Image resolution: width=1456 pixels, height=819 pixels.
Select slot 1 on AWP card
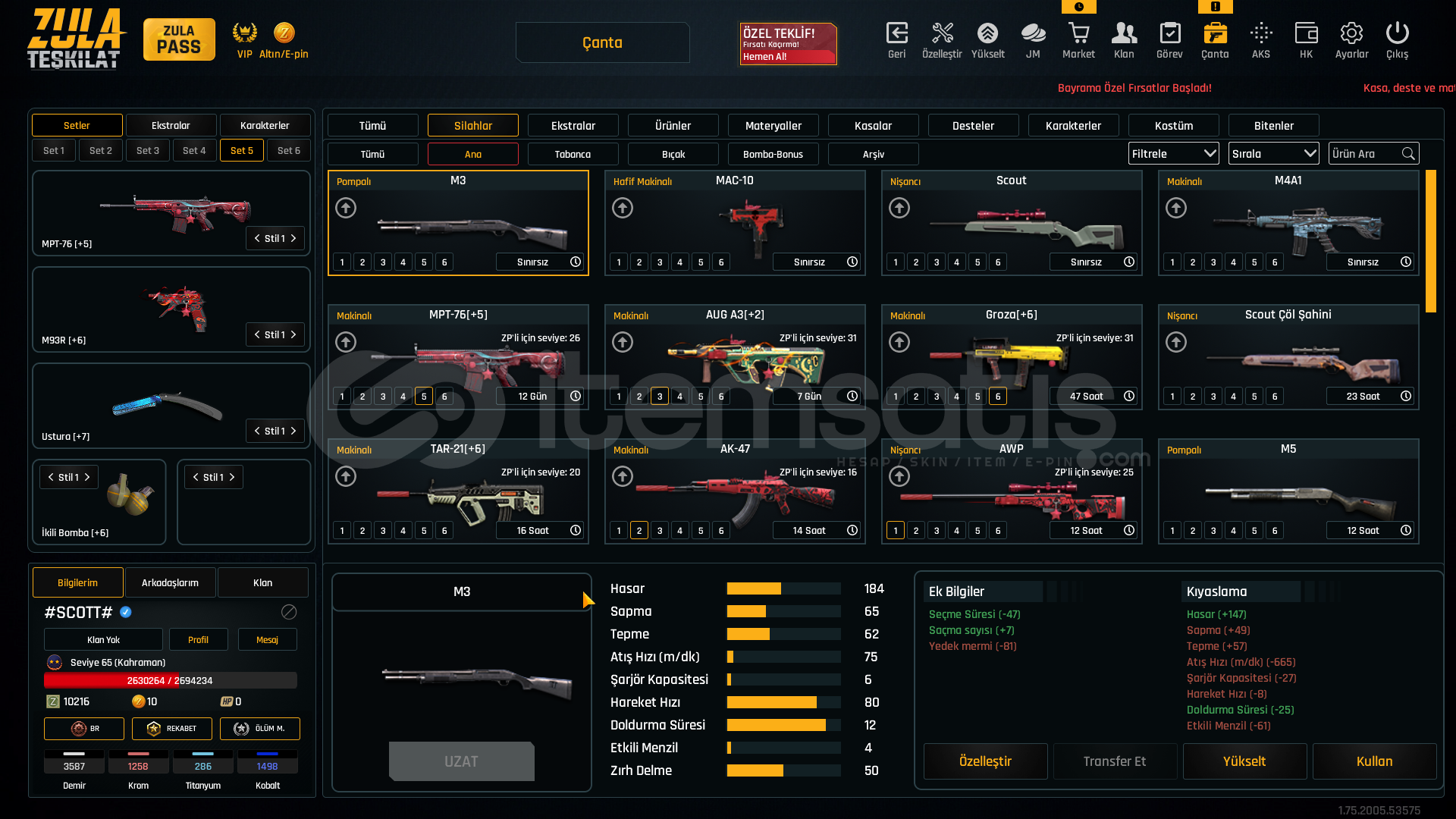click(896, 531)
